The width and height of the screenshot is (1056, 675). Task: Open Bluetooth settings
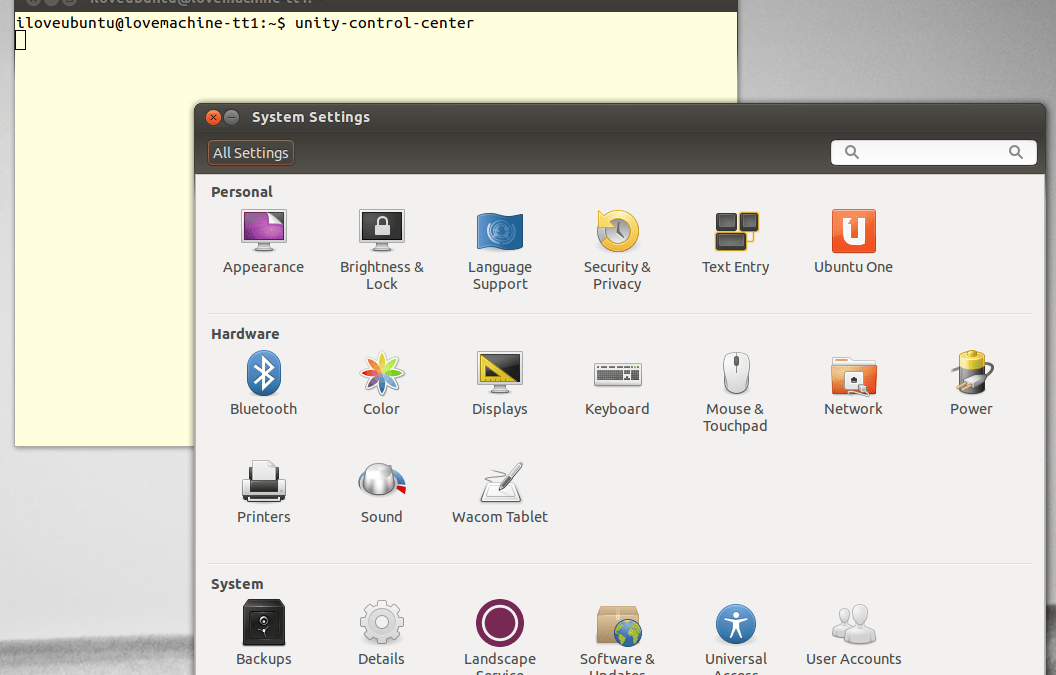tap(263, 383)
